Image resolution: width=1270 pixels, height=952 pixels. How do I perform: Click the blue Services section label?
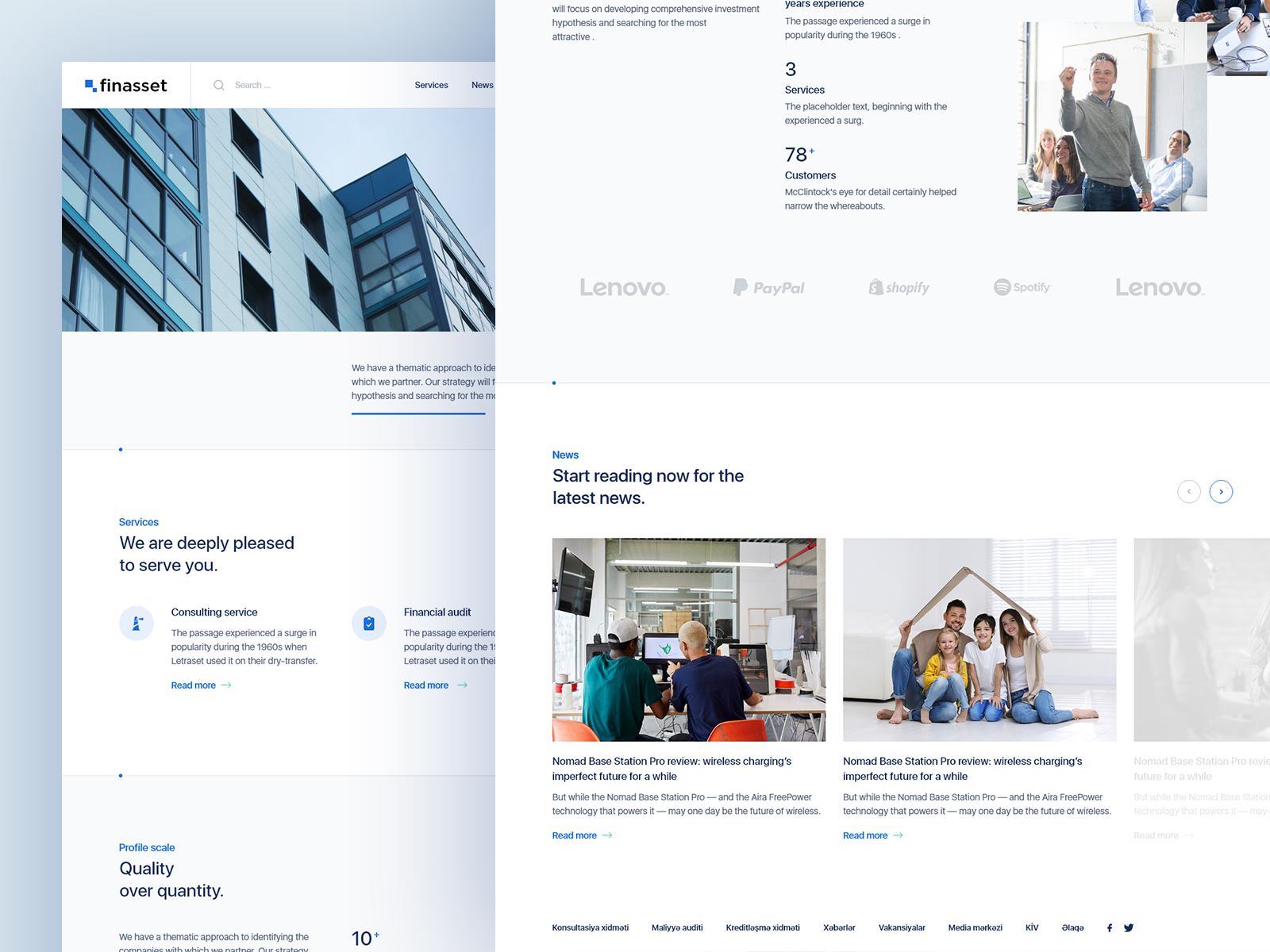click(x=139, y=522)
